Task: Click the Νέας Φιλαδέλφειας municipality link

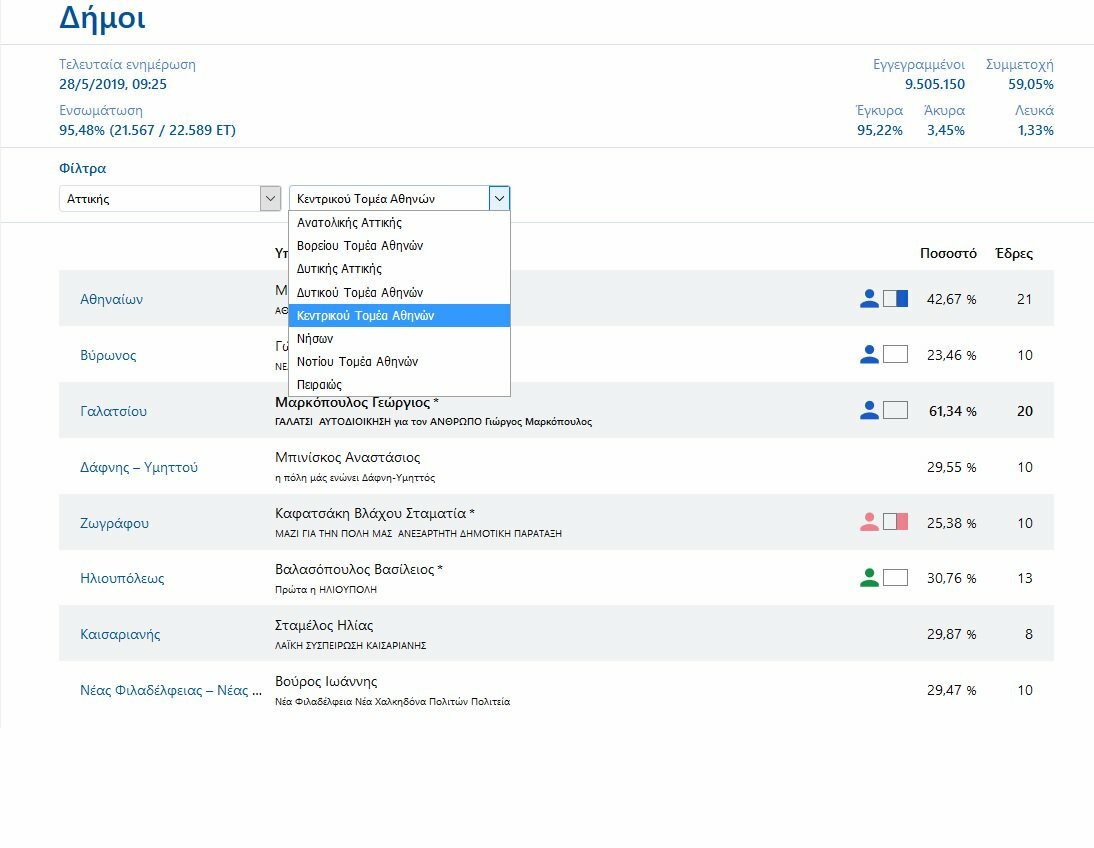Action: pos(164,690)
